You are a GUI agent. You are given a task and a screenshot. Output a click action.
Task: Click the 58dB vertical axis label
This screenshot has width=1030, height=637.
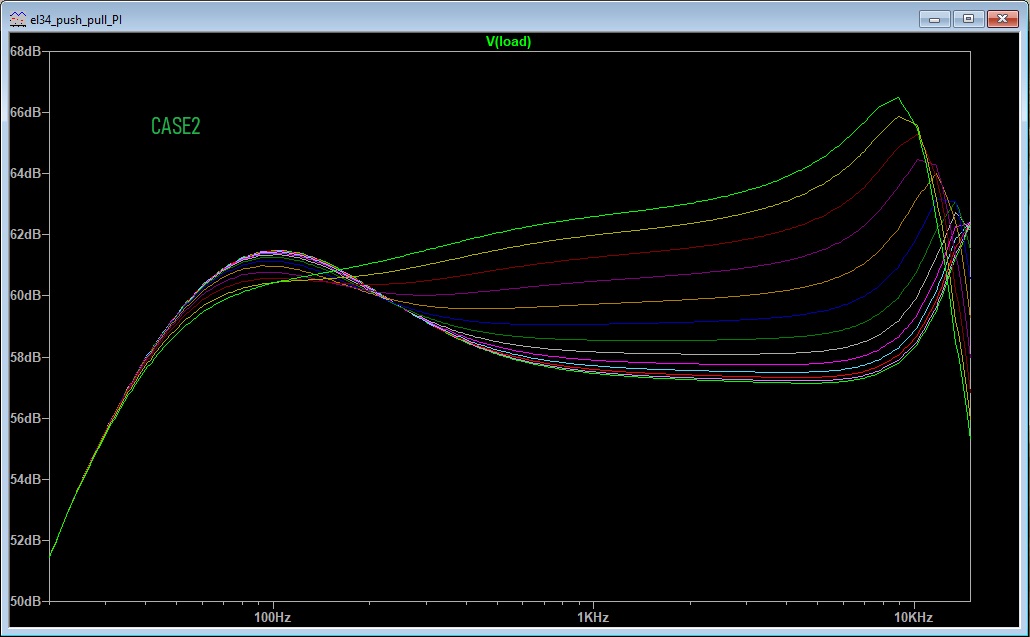[26, 357]
